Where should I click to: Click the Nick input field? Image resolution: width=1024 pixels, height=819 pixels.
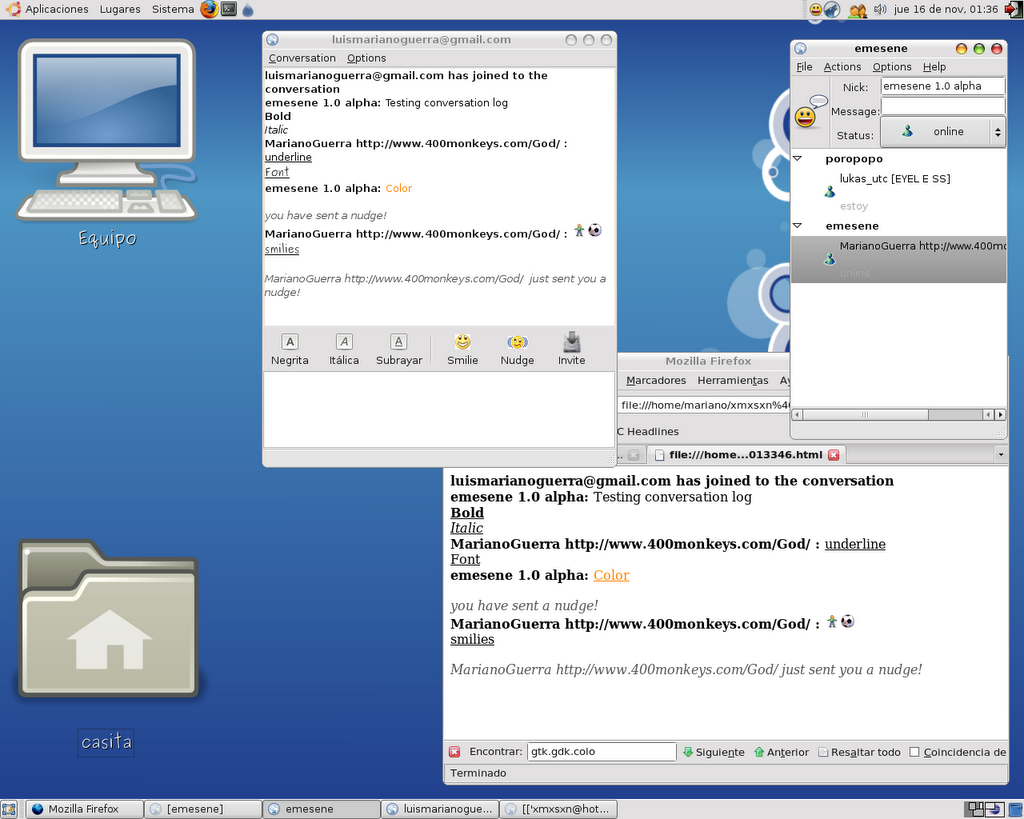click(942, 86)
